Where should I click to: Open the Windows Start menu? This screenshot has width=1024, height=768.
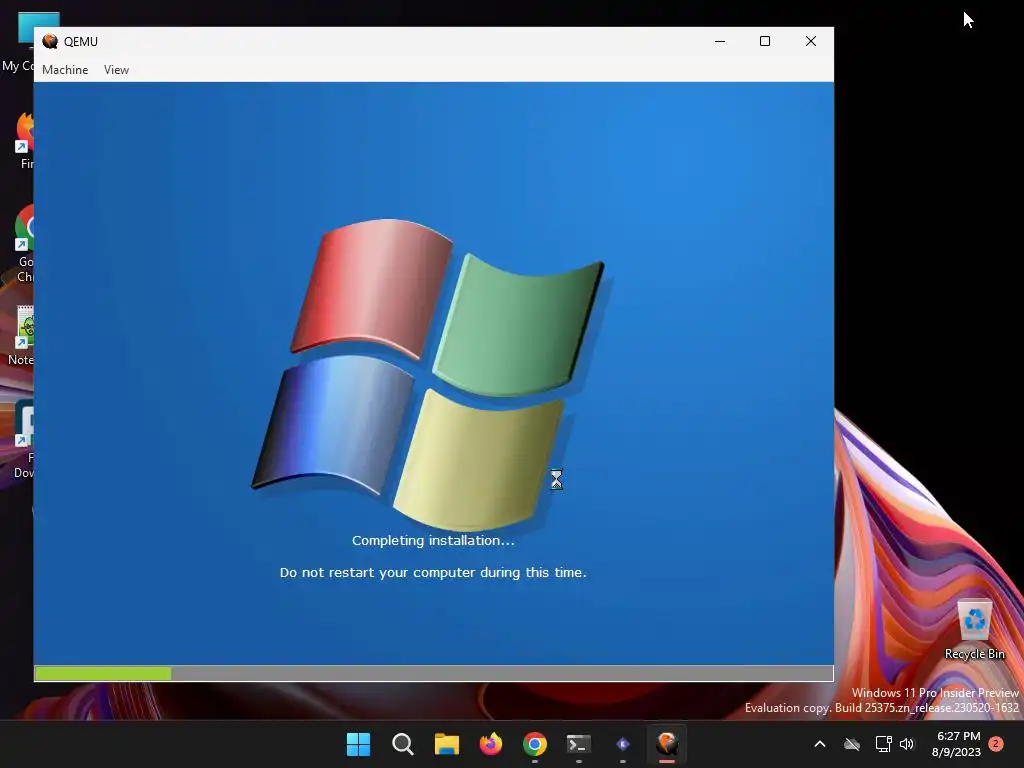tap(358, 744)
